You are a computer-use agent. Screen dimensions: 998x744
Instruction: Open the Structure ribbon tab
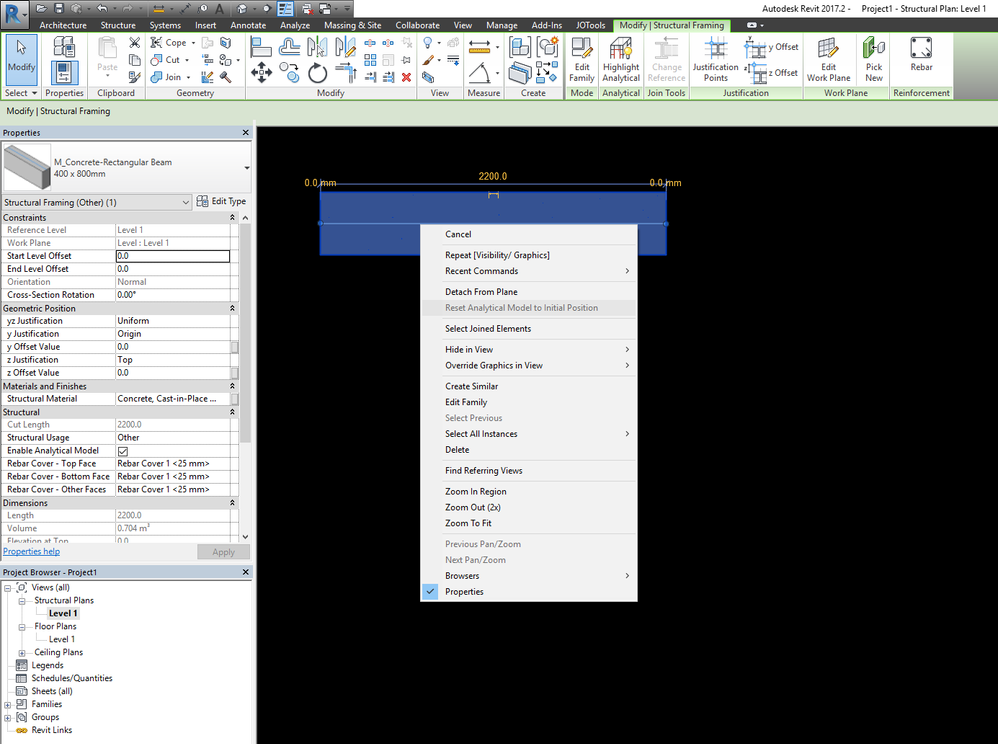point(118,25)
